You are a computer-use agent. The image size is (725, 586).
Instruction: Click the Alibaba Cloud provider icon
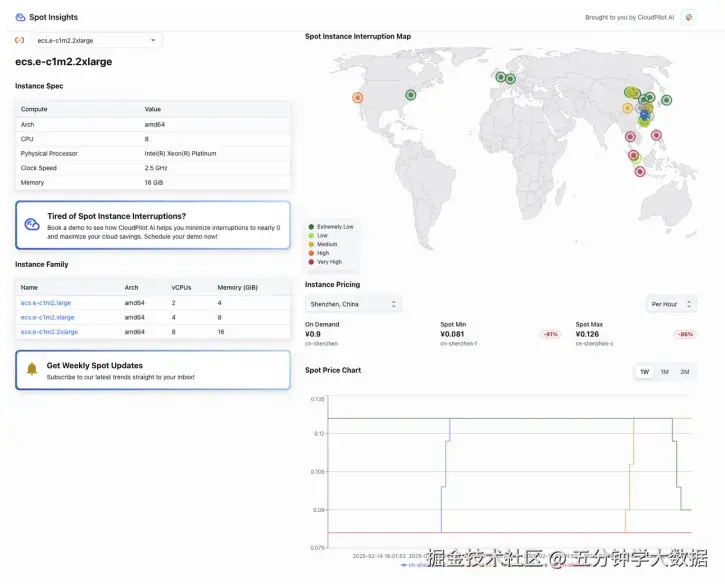click(x=19, y=40)
